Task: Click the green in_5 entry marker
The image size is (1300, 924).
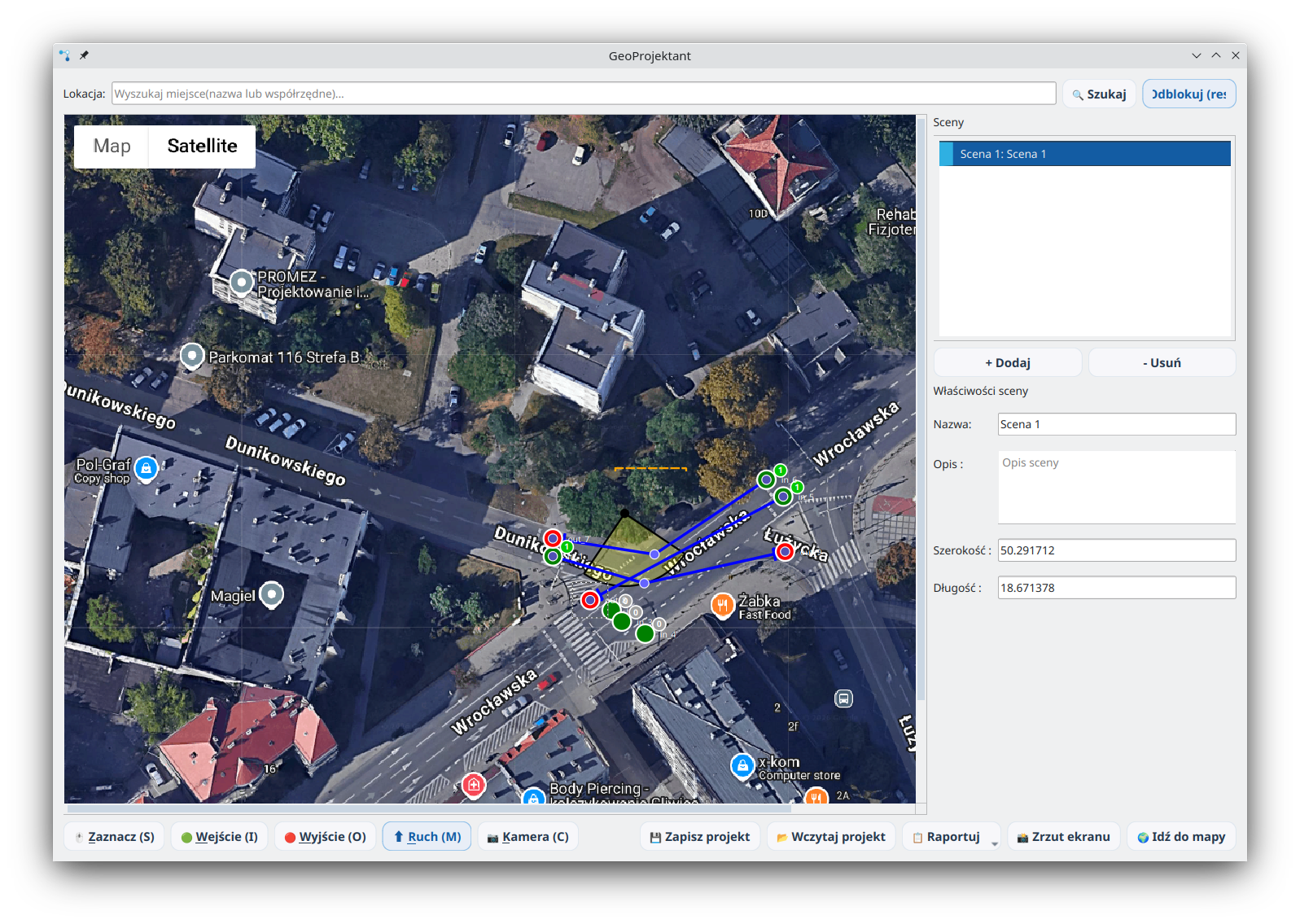Action: (x=783, y=496)
